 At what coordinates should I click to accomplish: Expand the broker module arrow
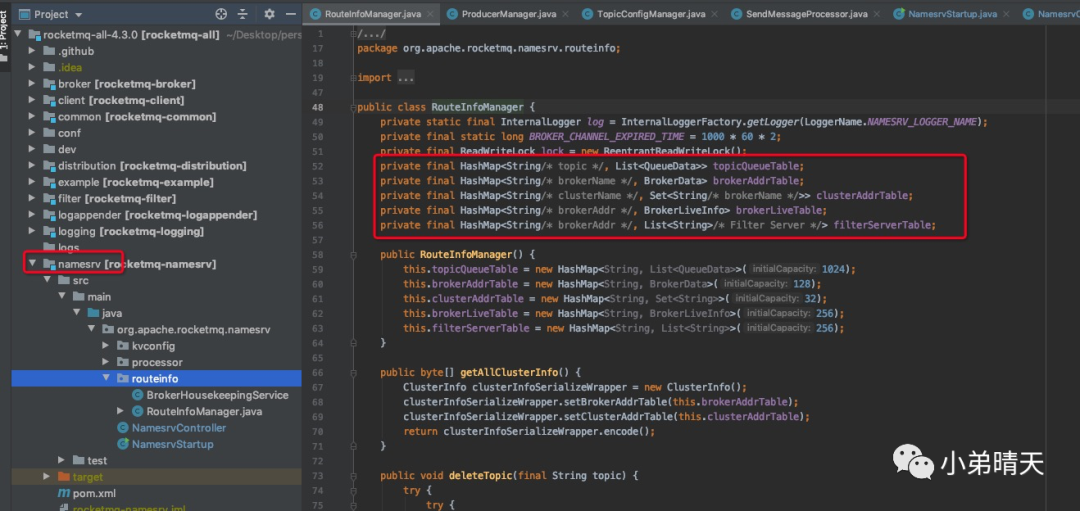(32, 84)
